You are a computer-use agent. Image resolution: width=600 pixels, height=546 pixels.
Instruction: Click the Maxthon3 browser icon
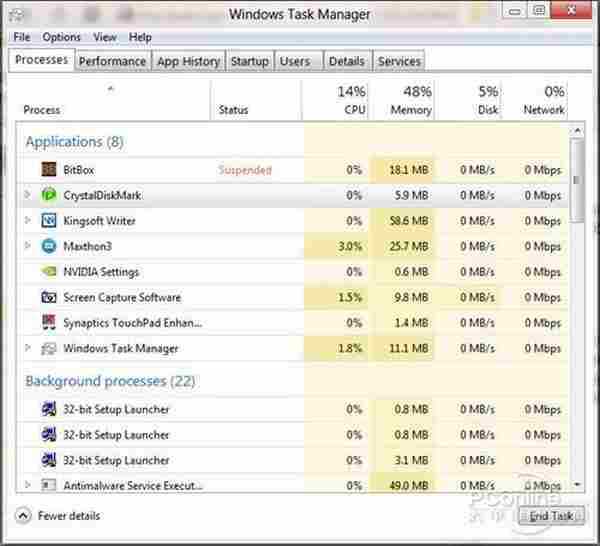tap(49, 246)
